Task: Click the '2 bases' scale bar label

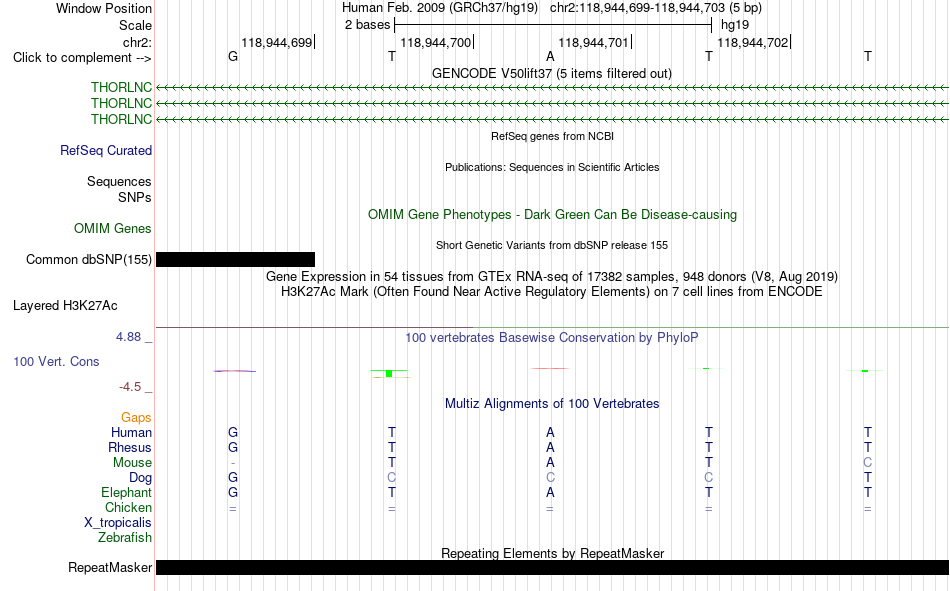Action: coord(367,25)
